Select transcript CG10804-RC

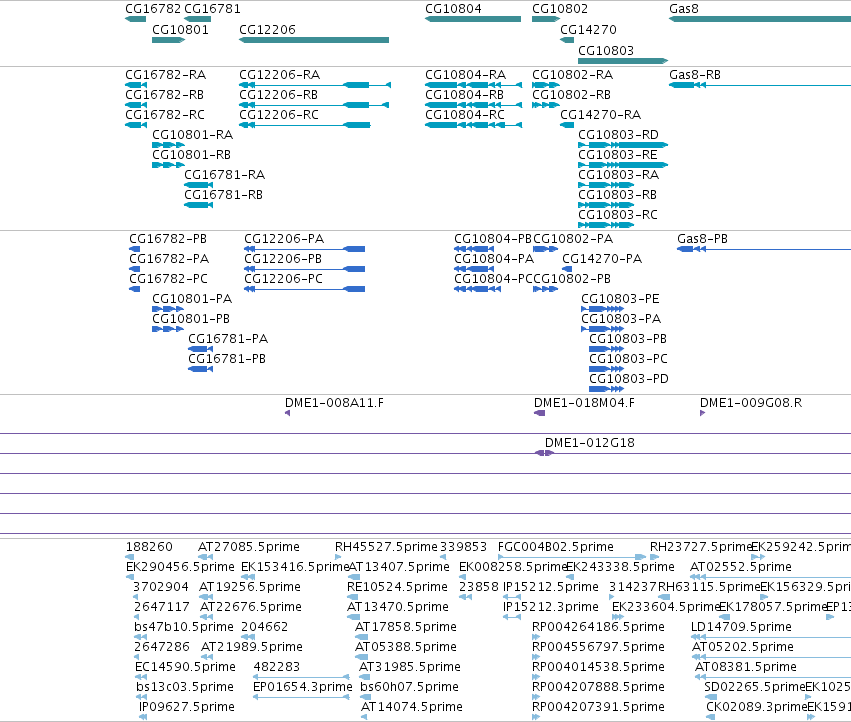point(465,115)
